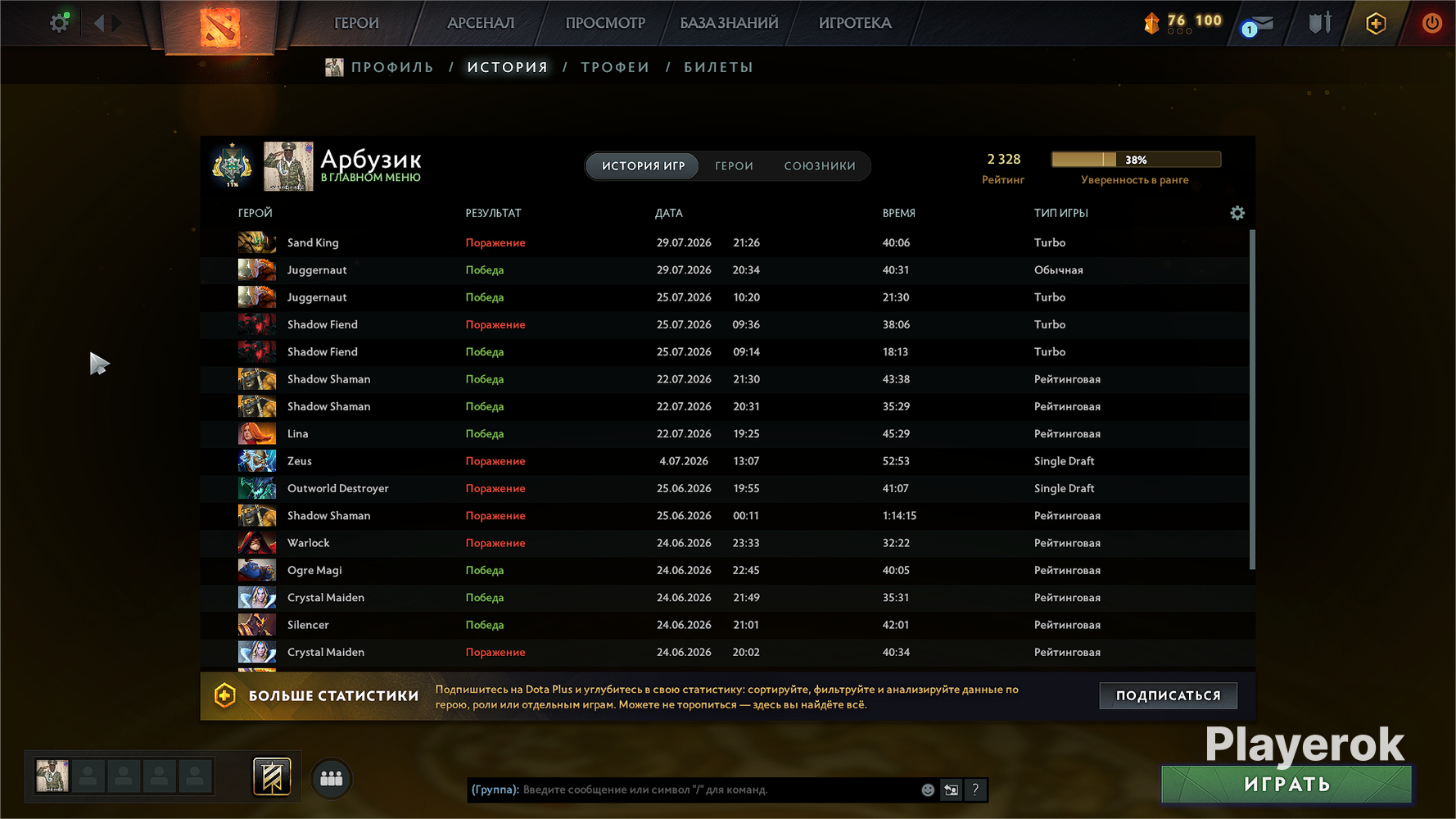Screen dimensions: 1456x819
Task: Open the Трофеи profile section
Action: tap(615, 67)
